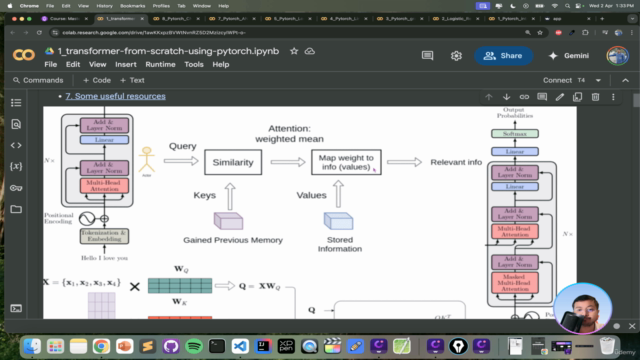This screenshot has height=360, width=640.
Task: Open GitHub Desktop in the Dock
Action: [x=171, y=346]
